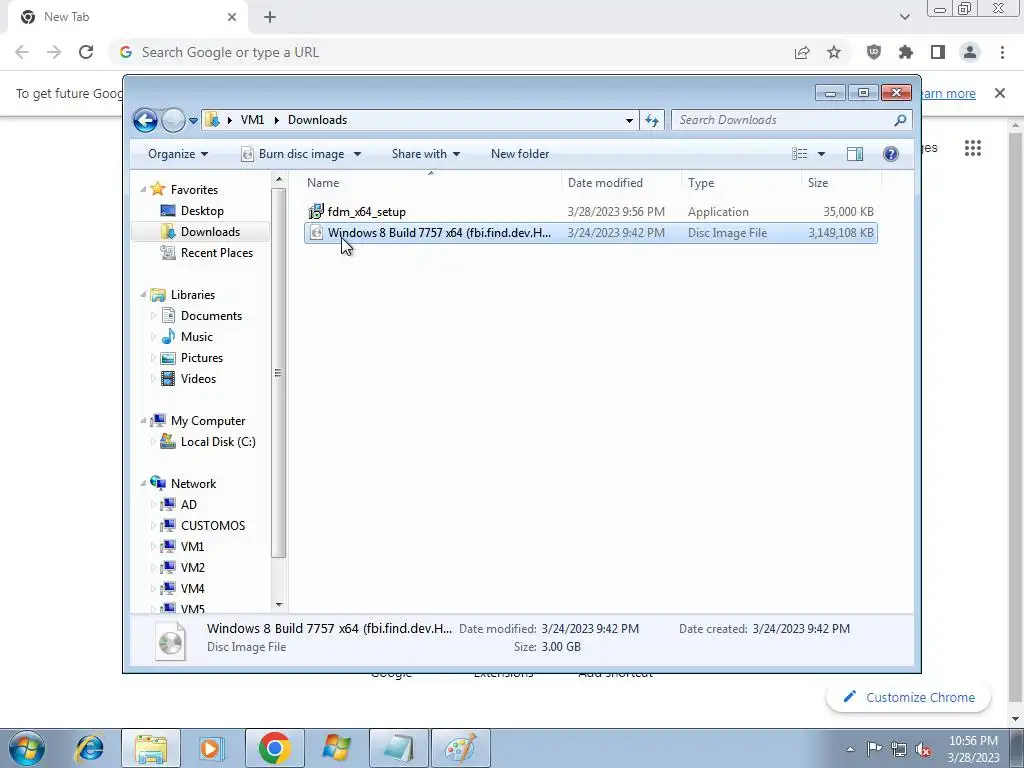This screenshot has width=1024, height=768.
Task: Click VM1 in the address breadcrumb
Action: coord(252,120)
